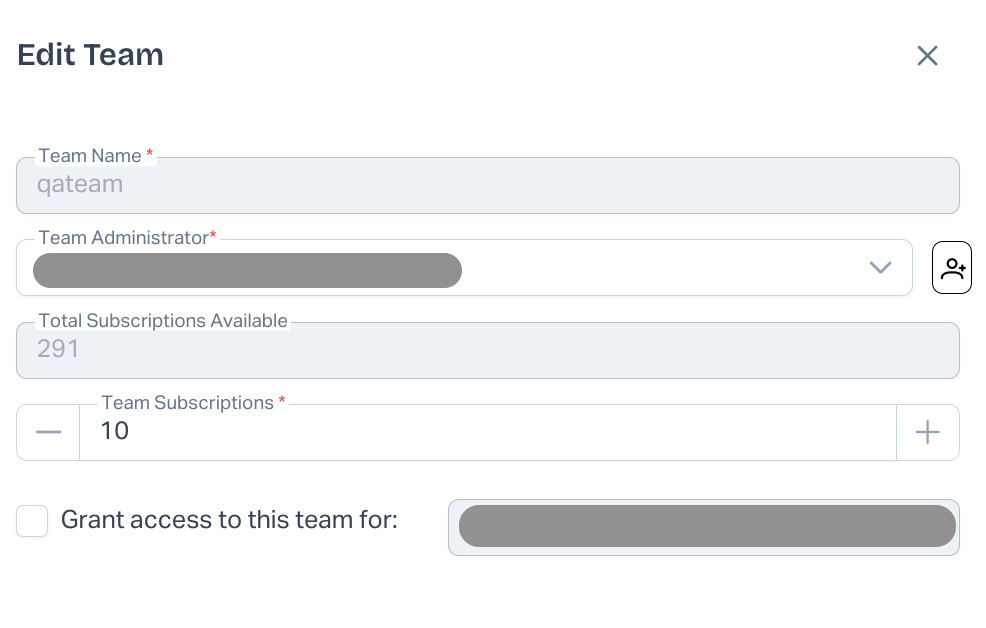The width and height of the screenshot is (986, 628).
Task: Click the Edit Team heading
Action: click(90, 55)
